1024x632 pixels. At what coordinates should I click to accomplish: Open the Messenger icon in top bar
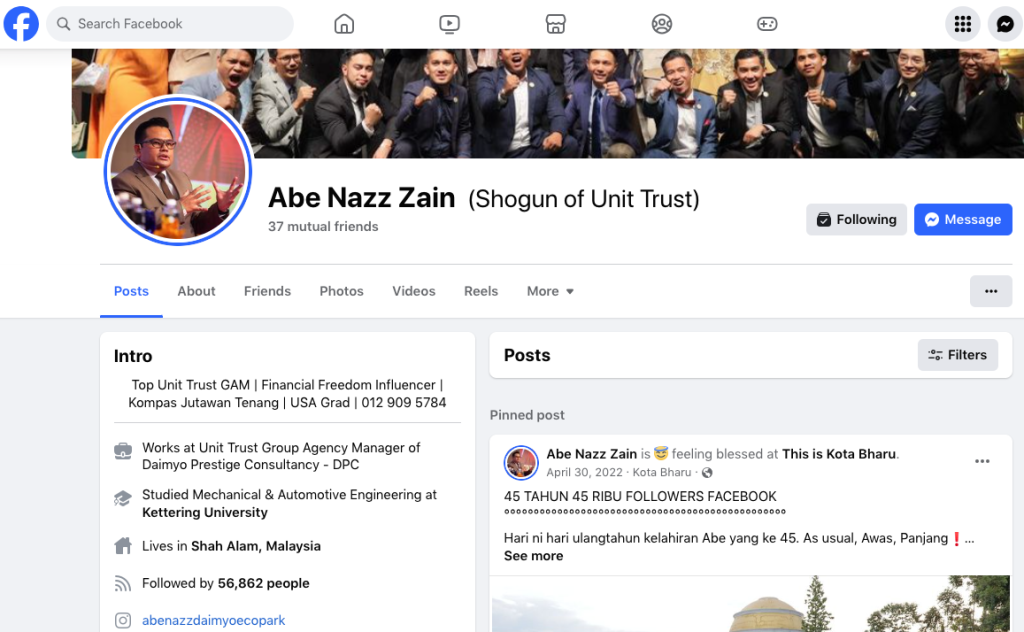pos(1005,24)
